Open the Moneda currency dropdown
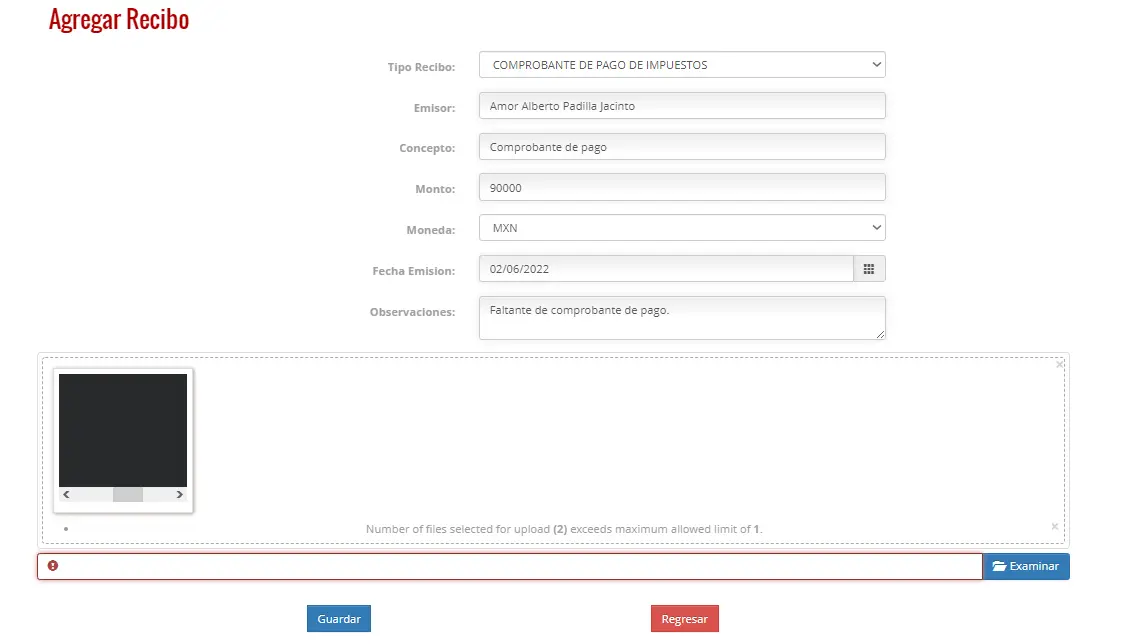The width and height of the screenshot is (1124, 644). pyautogui.click(x=682, y=228)
